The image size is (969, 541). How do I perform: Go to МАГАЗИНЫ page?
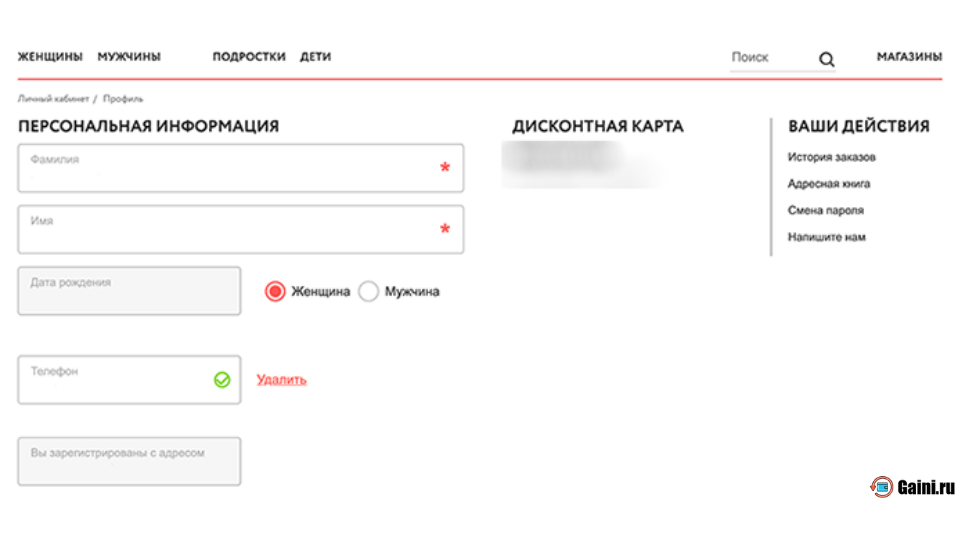coord(909,57)
